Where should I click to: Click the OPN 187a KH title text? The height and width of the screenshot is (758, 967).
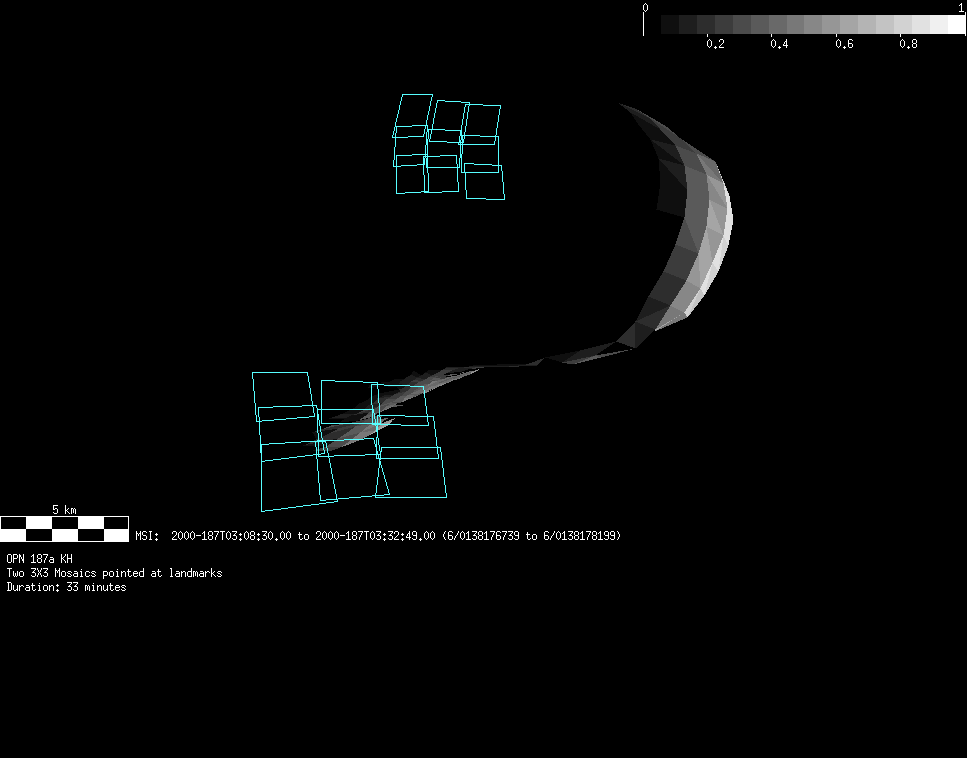coord(39,559)
